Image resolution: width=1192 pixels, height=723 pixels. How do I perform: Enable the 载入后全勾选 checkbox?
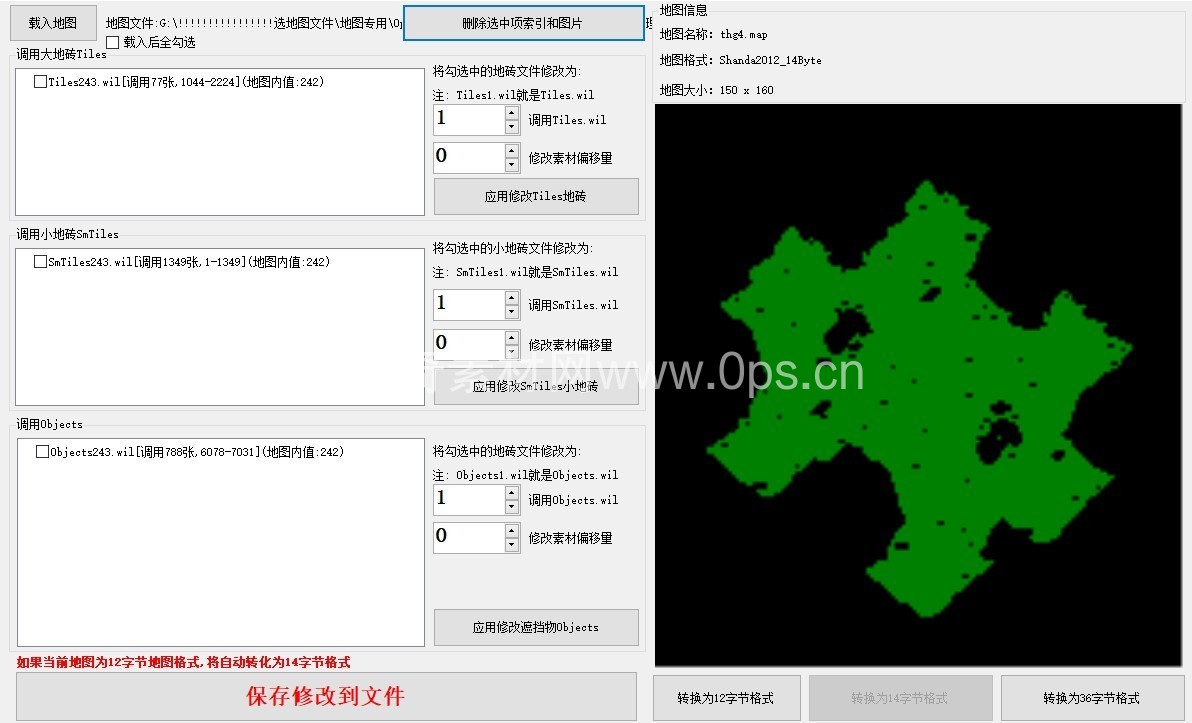pos(112,42)
